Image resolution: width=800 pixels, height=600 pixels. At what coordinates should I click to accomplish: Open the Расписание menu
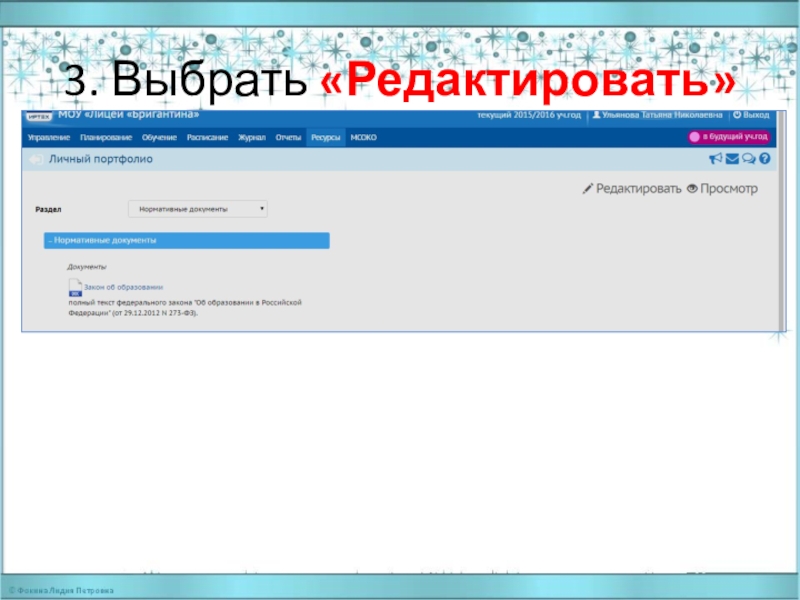coord(207,137)
